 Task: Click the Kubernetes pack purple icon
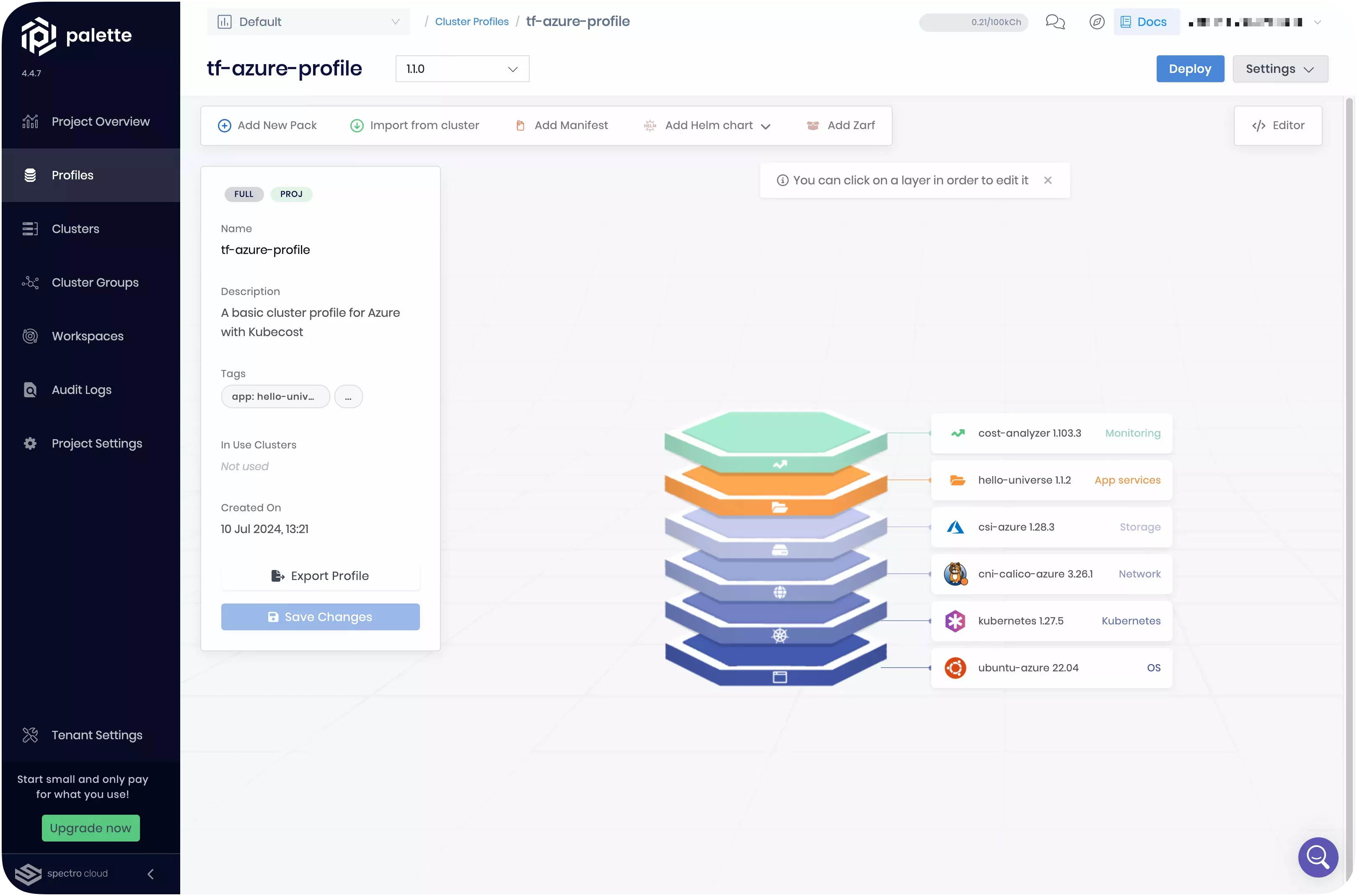(x=955, y=621)
